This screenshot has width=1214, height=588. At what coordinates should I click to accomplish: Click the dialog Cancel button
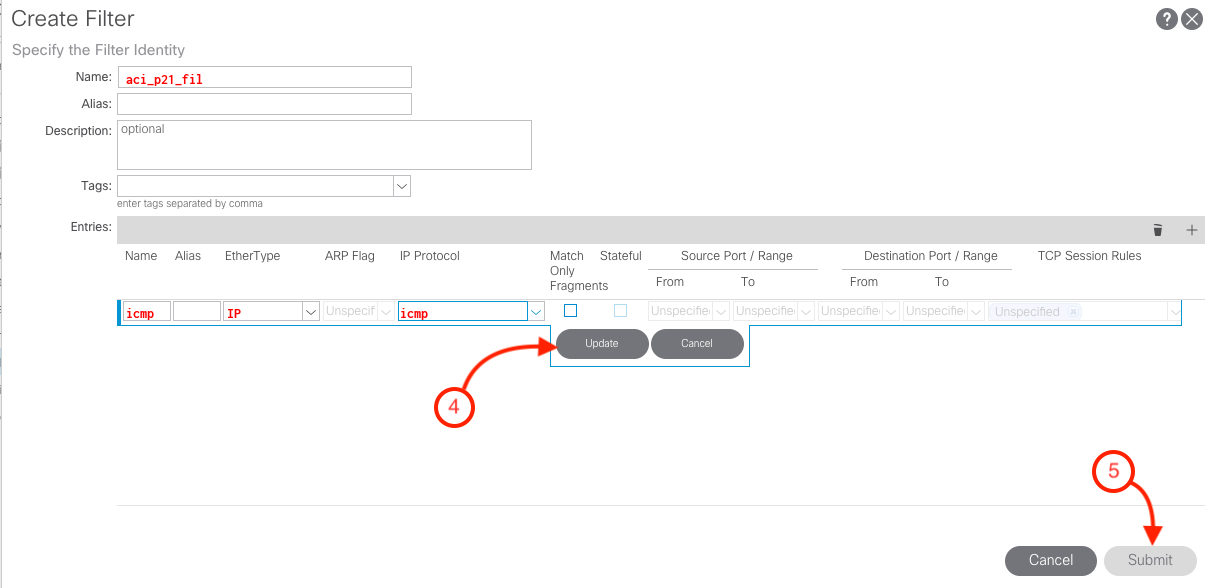coord(1050,560)
